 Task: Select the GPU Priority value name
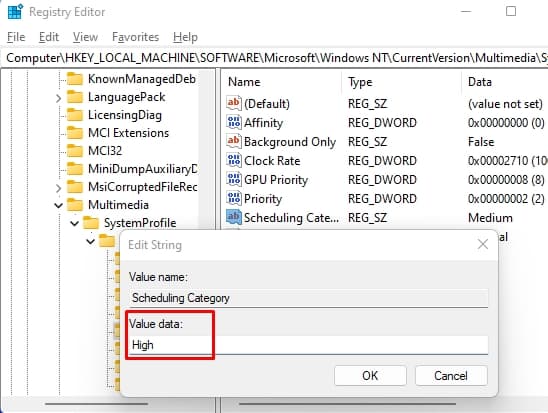tap(276, 180)
